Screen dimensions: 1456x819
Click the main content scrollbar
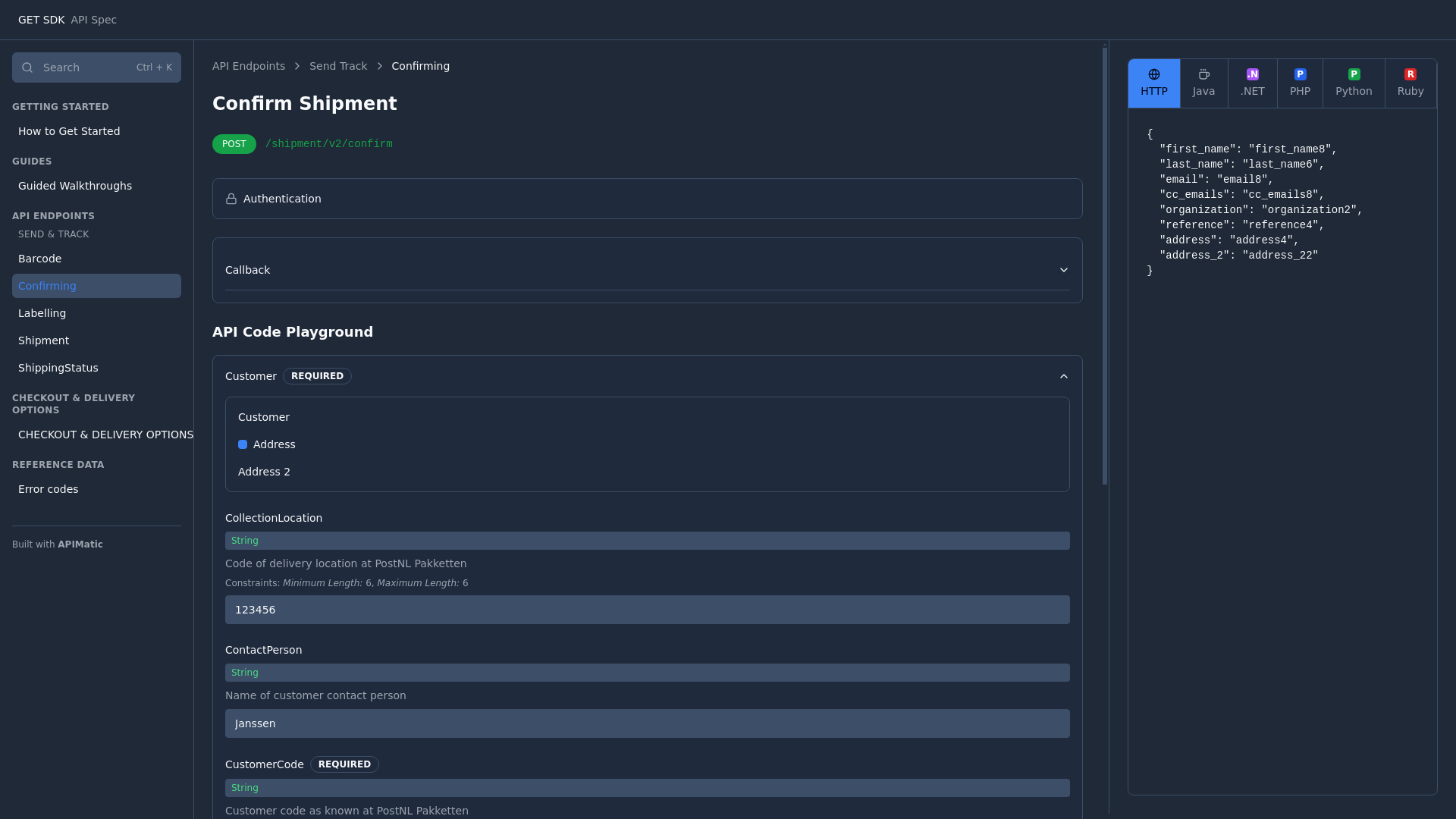click(x=1105, y=265)
